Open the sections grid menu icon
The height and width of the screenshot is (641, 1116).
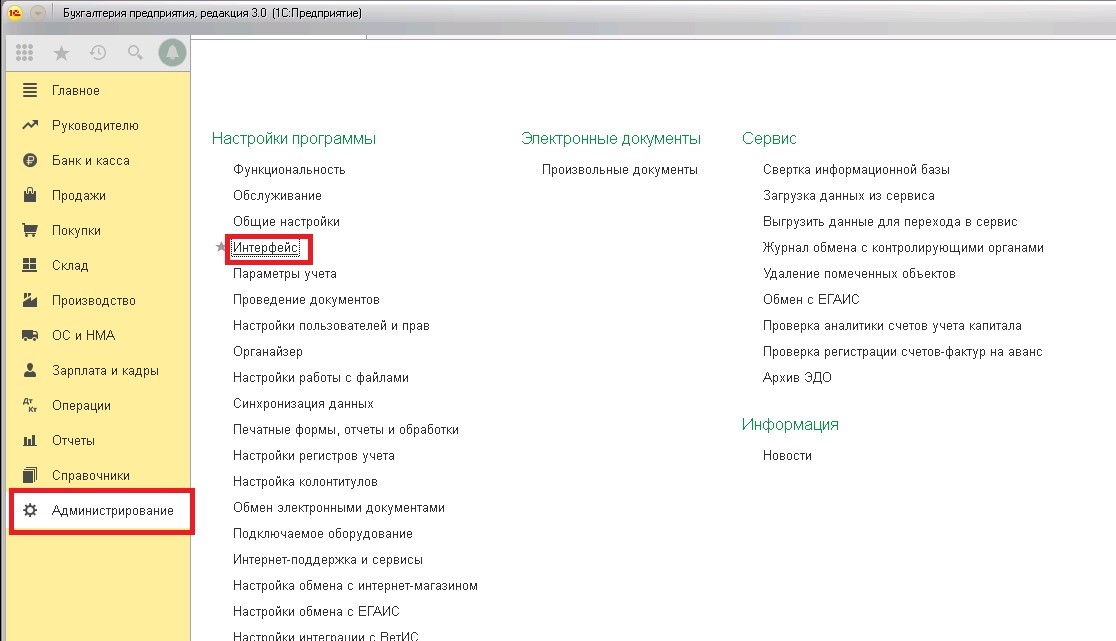[x=25, y=53]
